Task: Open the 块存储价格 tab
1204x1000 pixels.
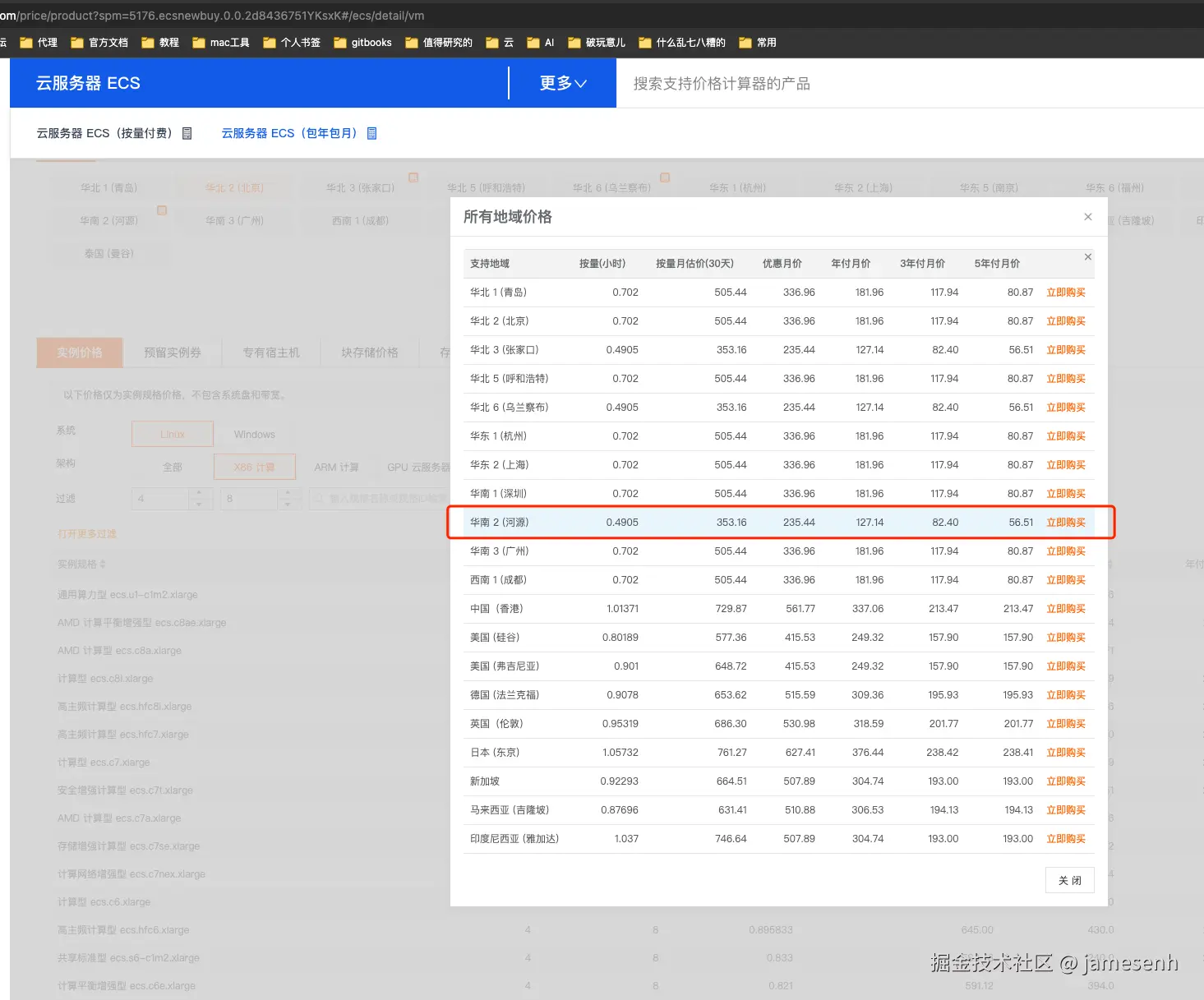Action: [370, 352]
